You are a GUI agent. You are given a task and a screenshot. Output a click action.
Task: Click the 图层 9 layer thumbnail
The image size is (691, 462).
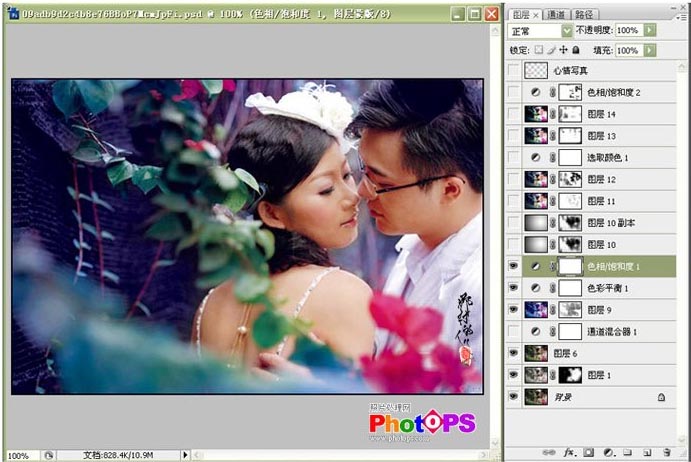[x=535, y=309]
